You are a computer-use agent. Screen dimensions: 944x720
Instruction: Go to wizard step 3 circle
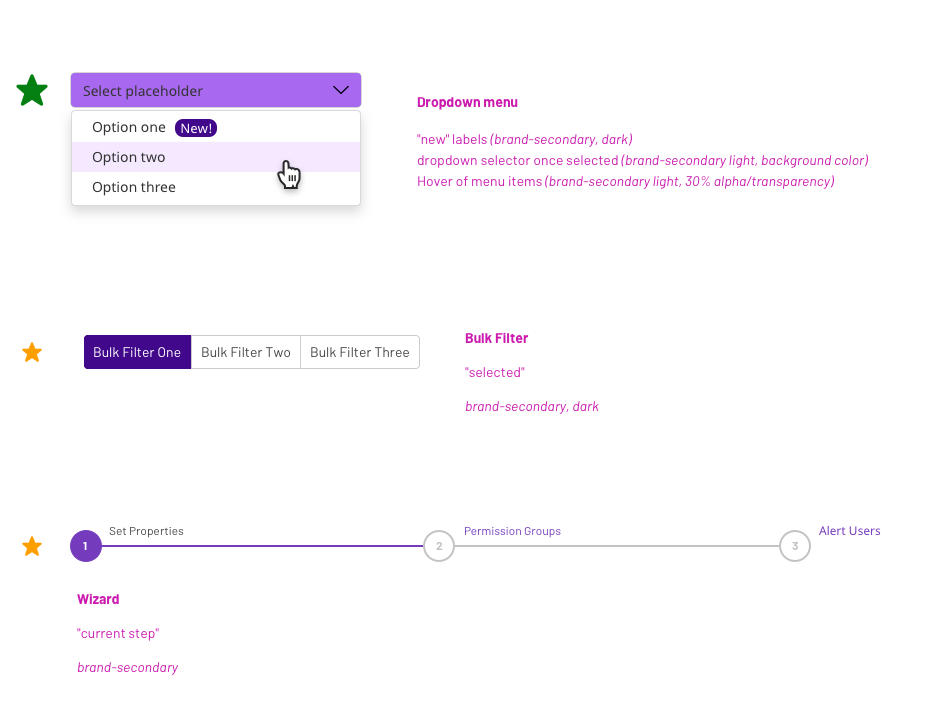[795, 546]
